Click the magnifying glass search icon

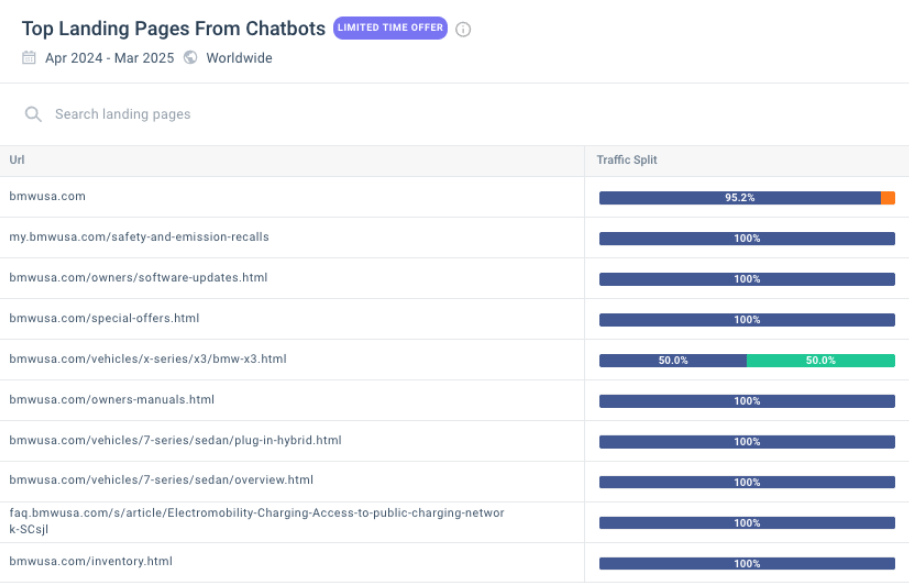(33, 114)
